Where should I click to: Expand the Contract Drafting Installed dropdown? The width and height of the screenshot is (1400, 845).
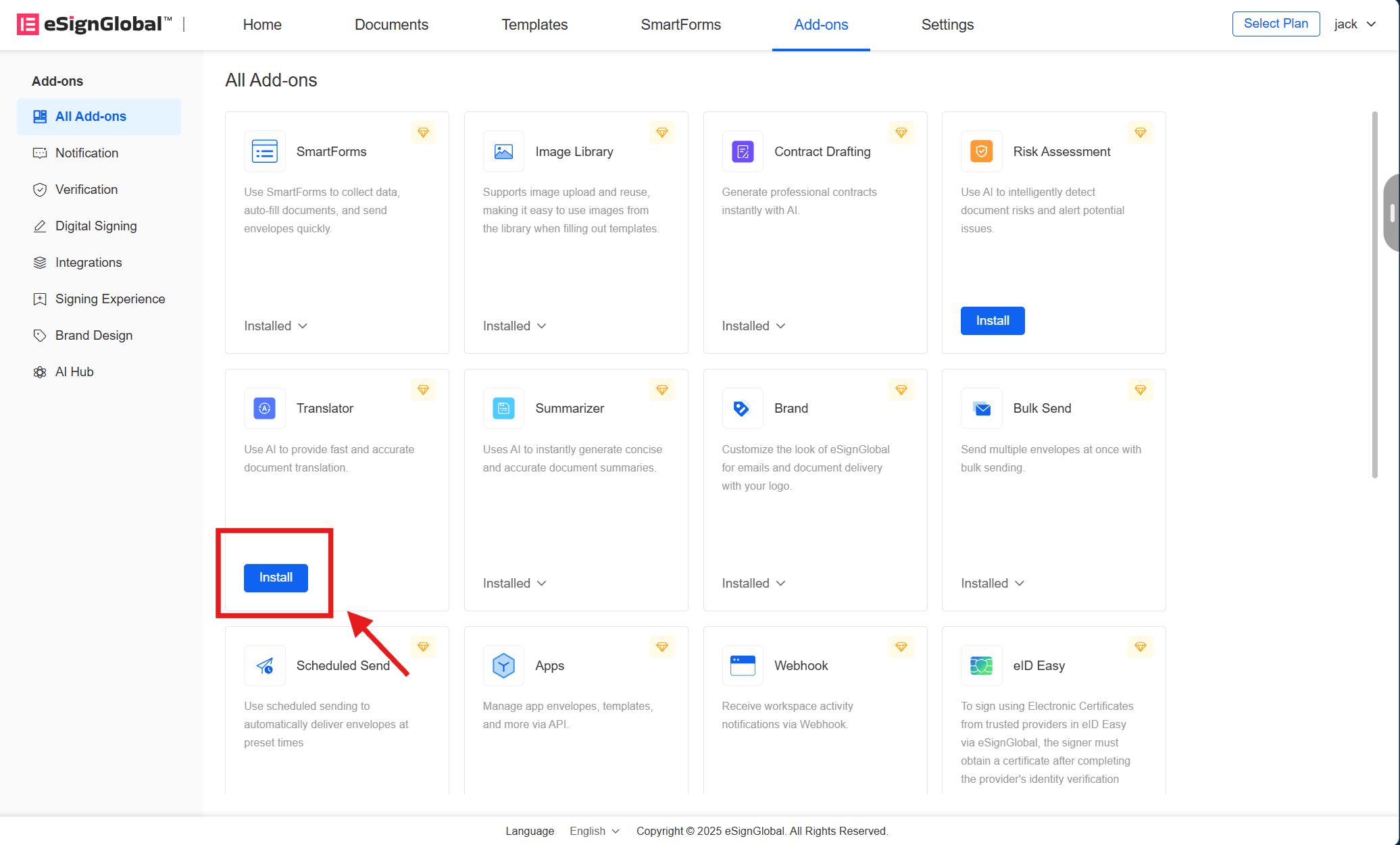pos(753,326)
